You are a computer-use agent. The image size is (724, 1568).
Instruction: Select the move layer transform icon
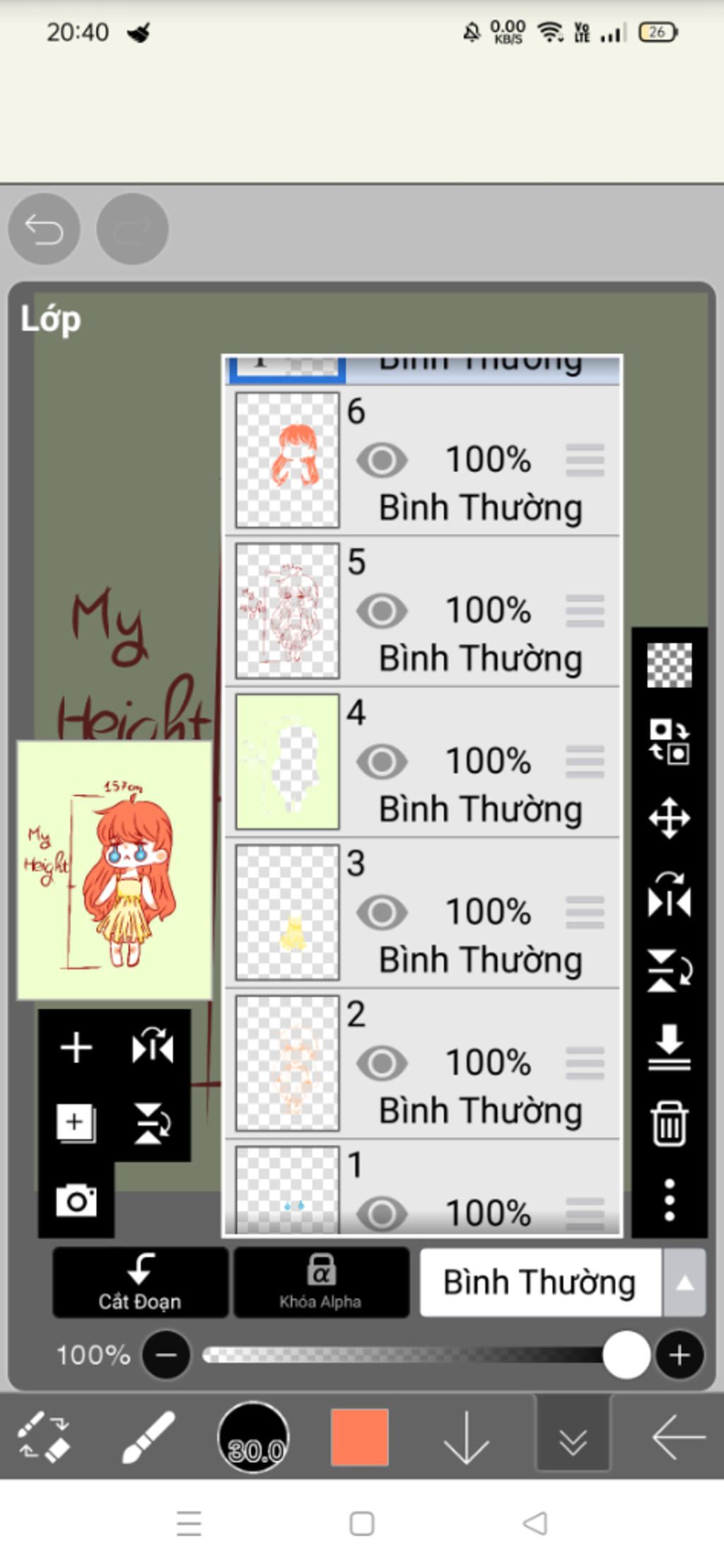(669, 818)
